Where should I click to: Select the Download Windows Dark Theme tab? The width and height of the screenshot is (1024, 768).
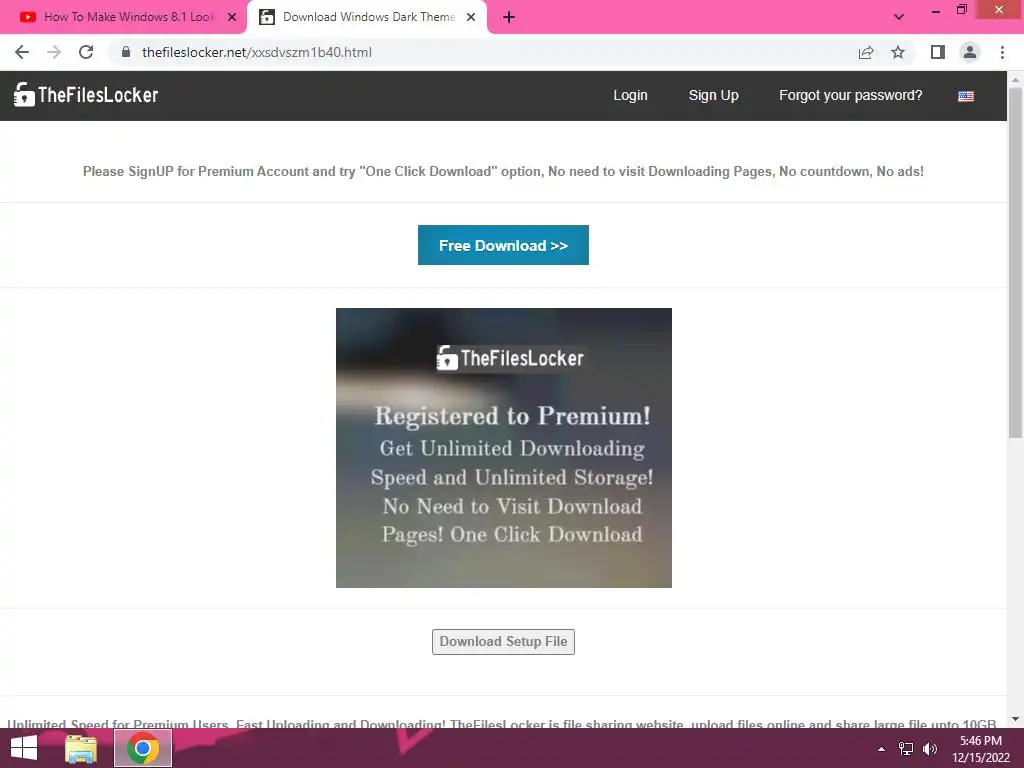[367, 17]
